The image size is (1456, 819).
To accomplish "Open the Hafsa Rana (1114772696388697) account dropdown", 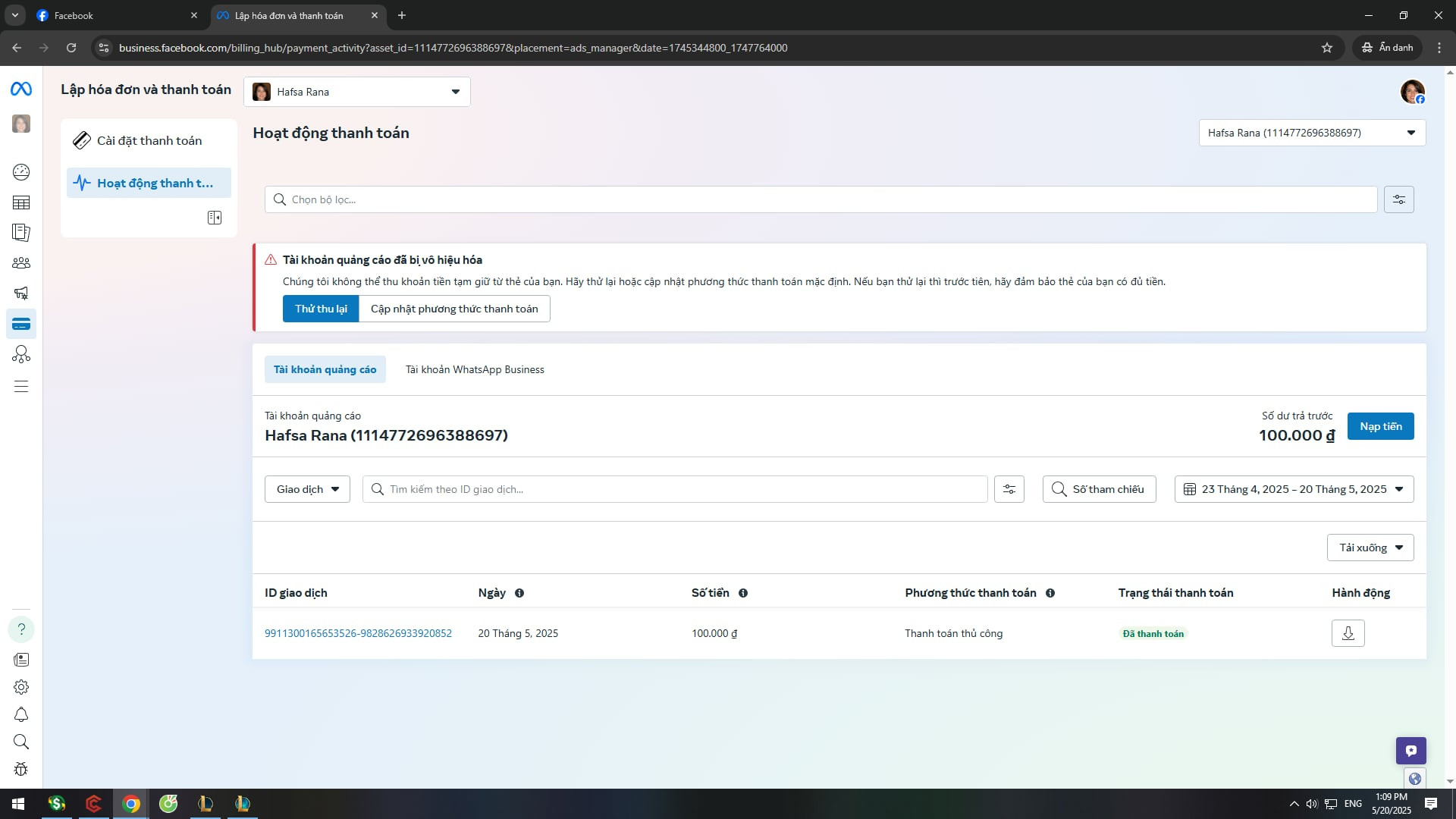I will (1312, 133).
